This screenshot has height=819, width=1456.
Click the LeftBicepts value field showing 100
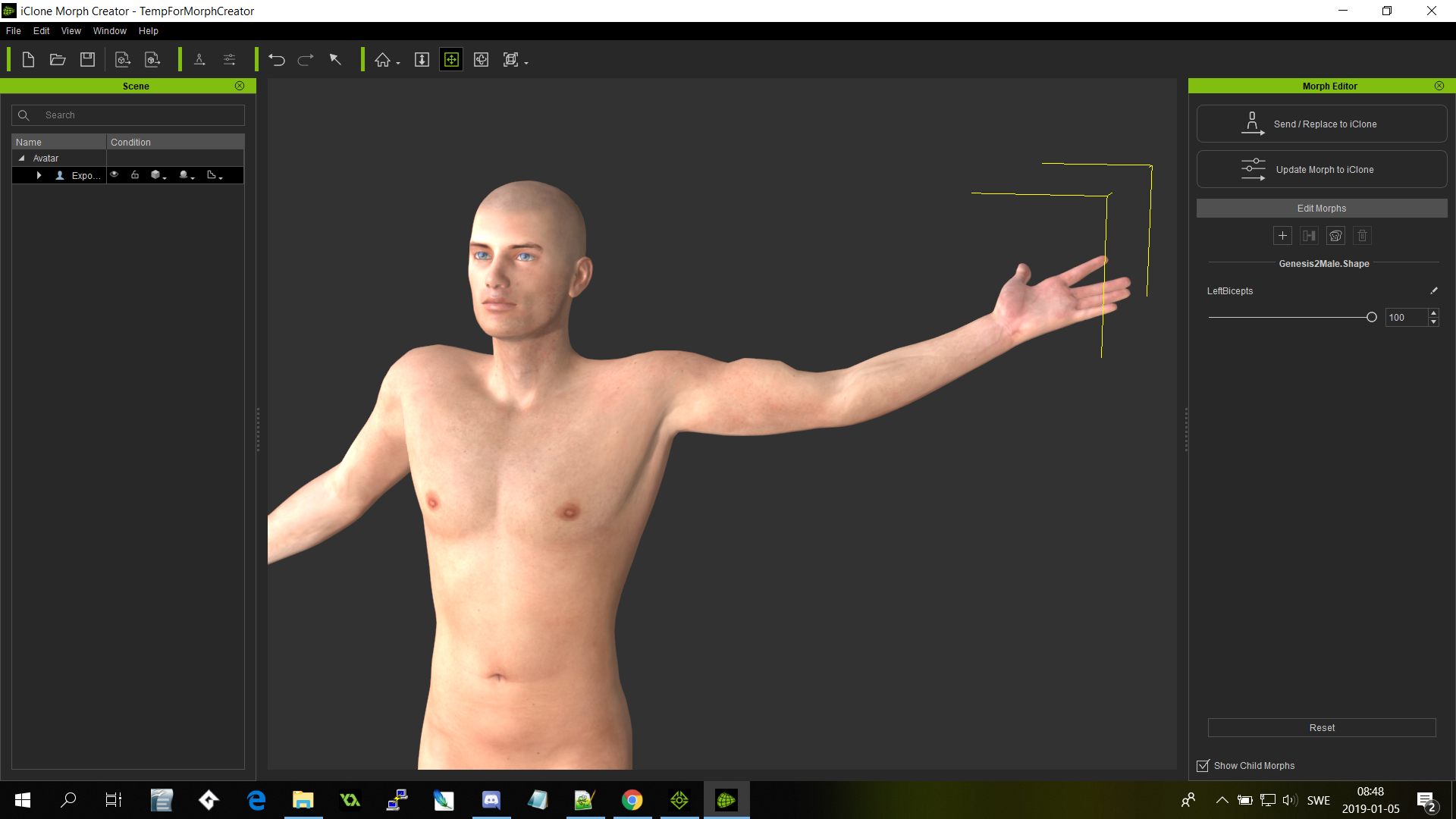pyautogui.click(x=1407, y=318)
